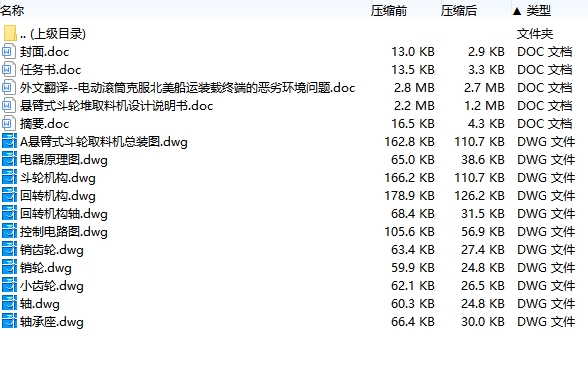Click the Word icon beside 摘要.doc
Image resolution: width=588 pixels, height=365 pixels.
click(9, 123)
